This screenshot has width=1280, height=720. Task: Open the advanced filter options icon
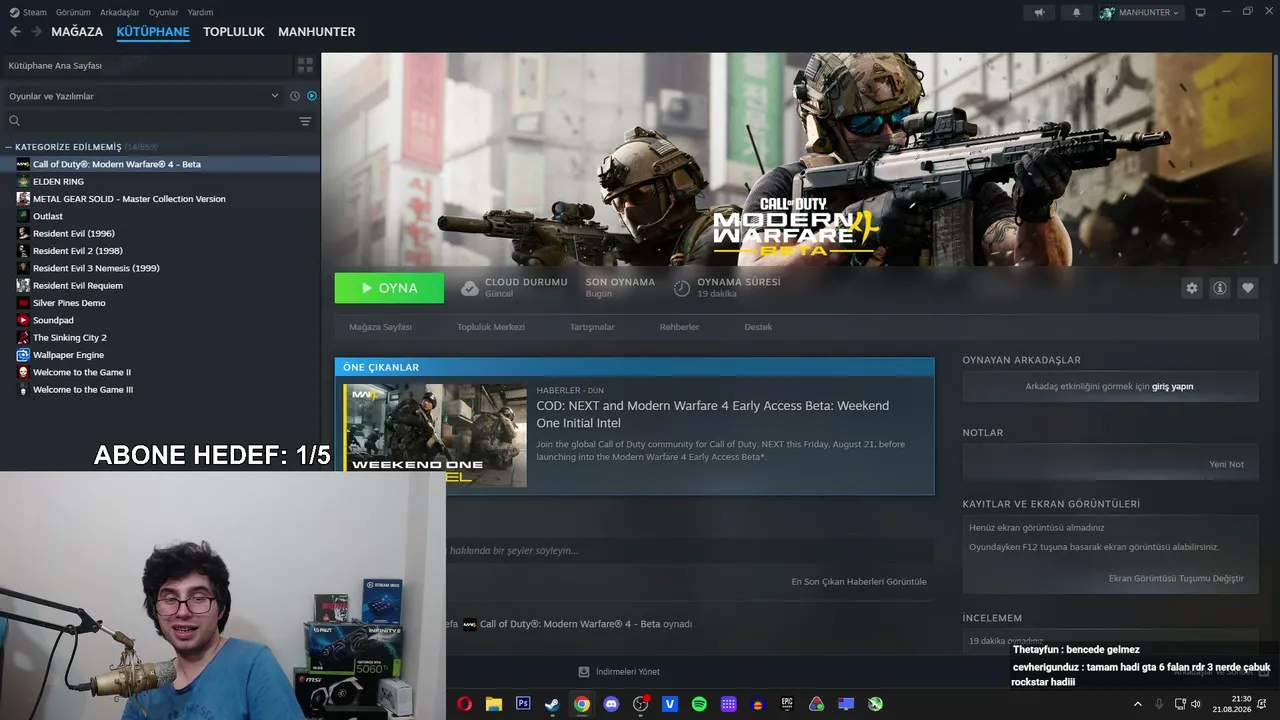(x=305, y=121)
